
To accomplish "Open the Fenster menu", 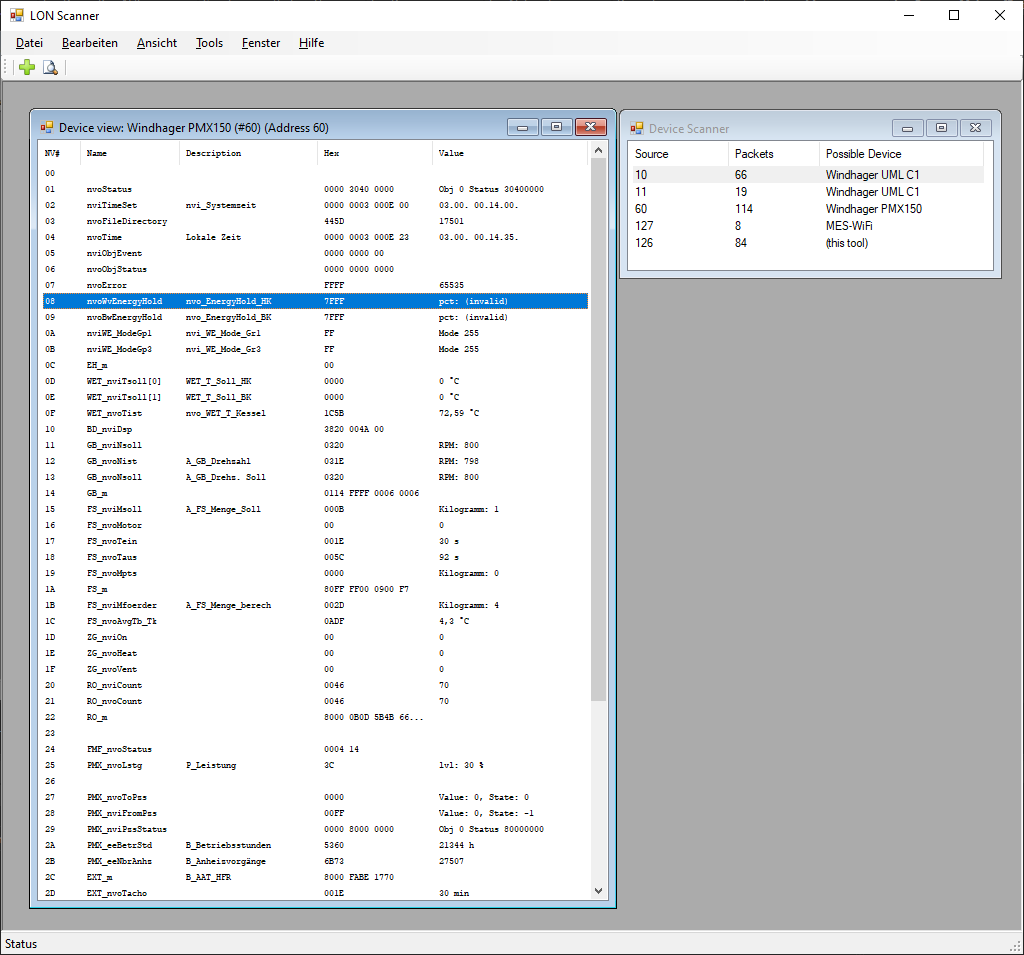I will point(261,43).
